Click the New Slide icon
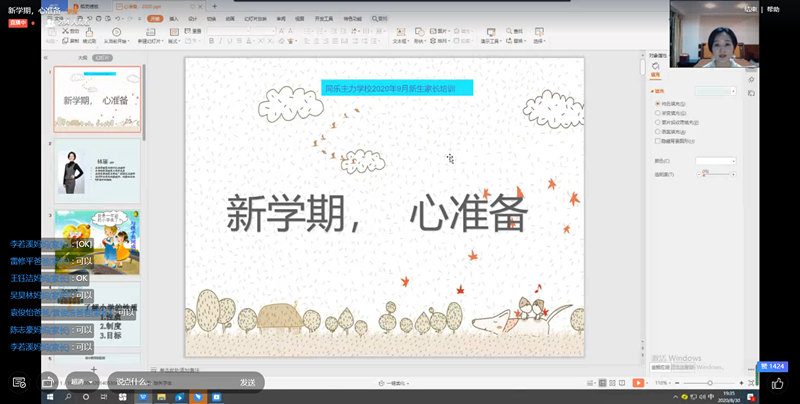The height and width of the screenshot is (404, 800). 149,34
